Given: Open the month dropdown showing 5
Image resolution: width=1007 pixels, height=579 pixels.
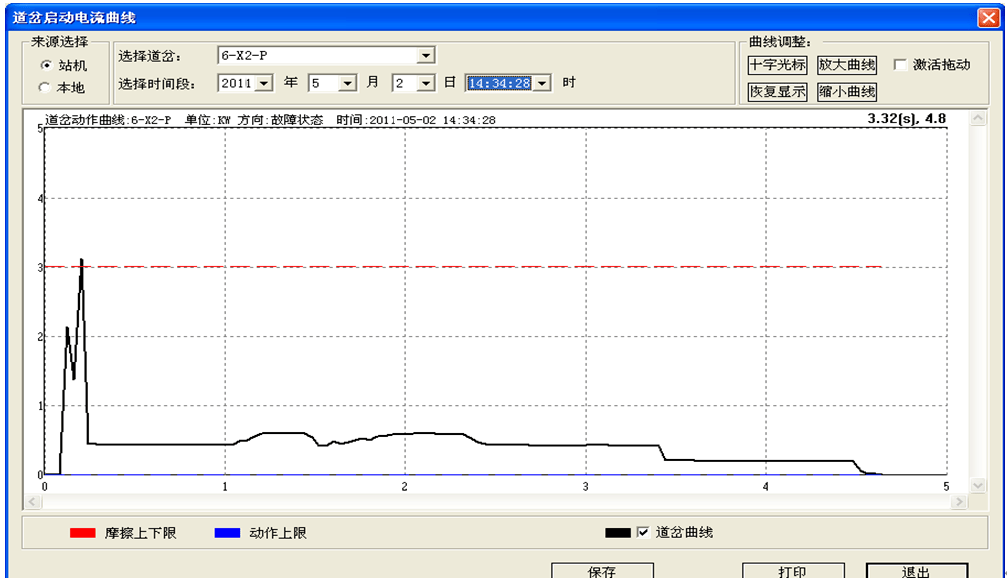Looking at the screenshot, I should coord(345,83).
